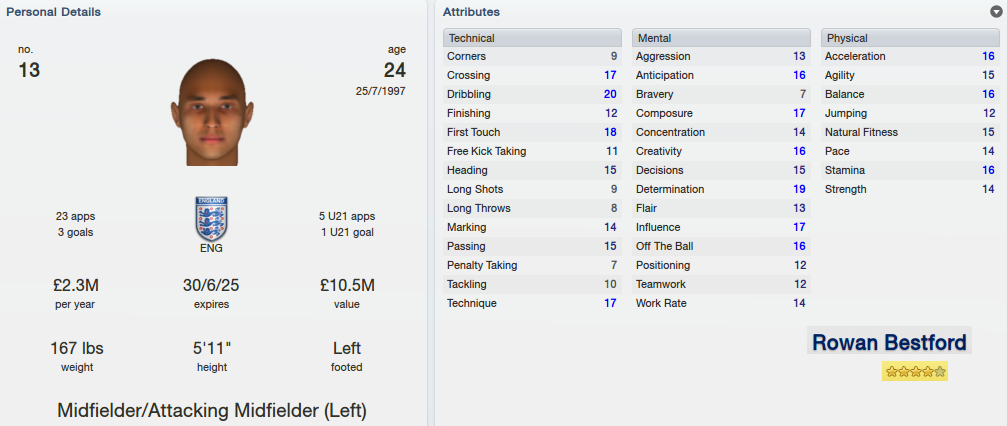1007x426 pixels.
Task: Click the squad number 13
Action: [x=29, y=69]
